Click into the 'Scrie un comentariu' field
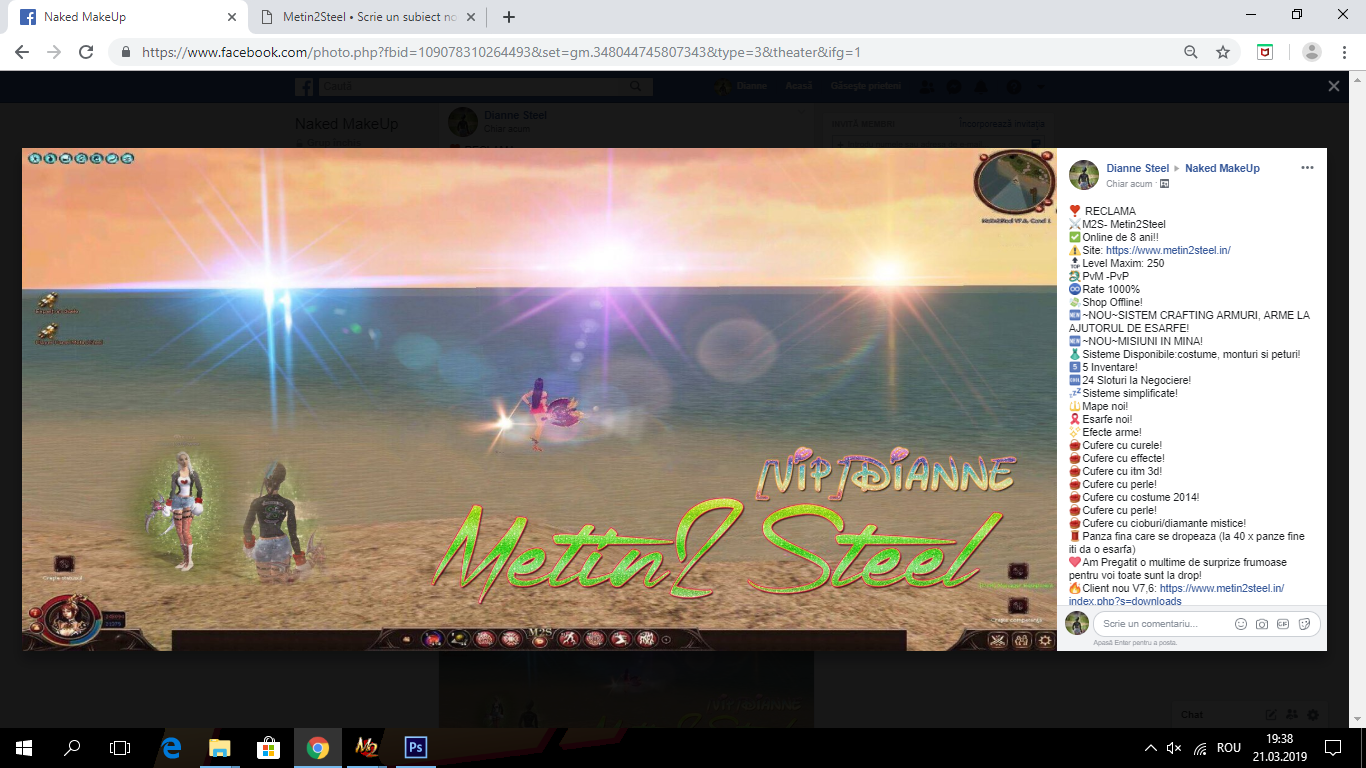The height and width of the screenshot is (768, 1366). [x=1164, y=623]
